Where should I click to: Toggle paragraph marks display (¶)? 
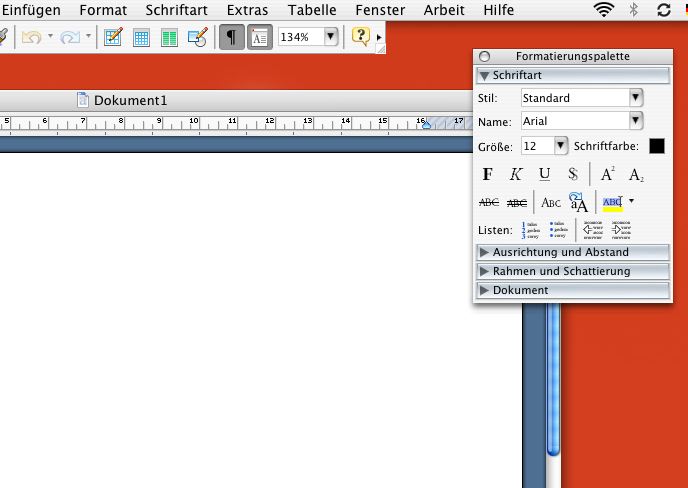point(231,37)
